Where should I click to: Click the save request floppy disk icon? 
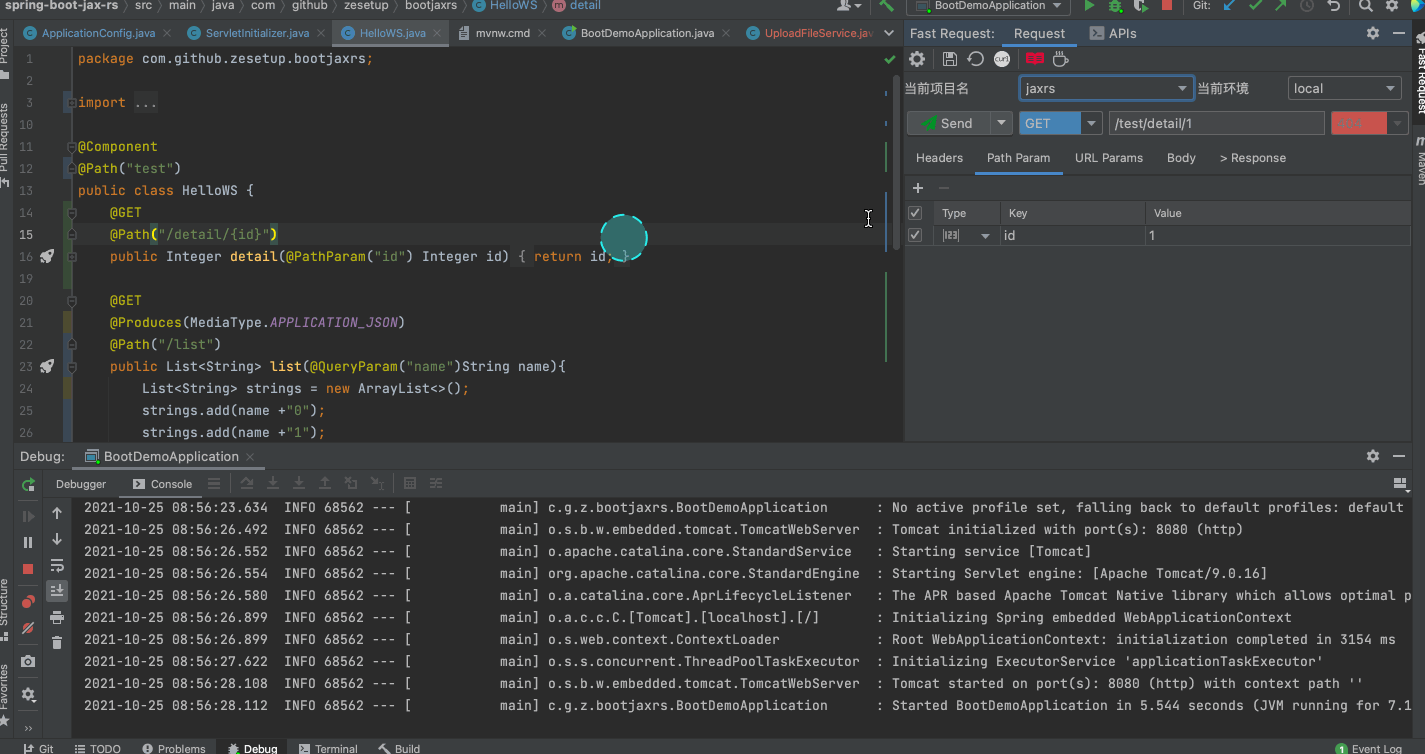point(950,60)
